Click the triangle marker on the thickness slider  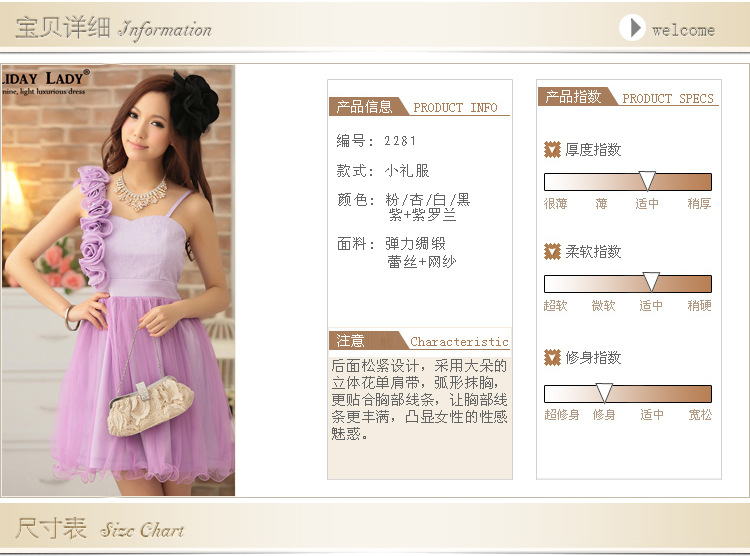pos(647,181)
